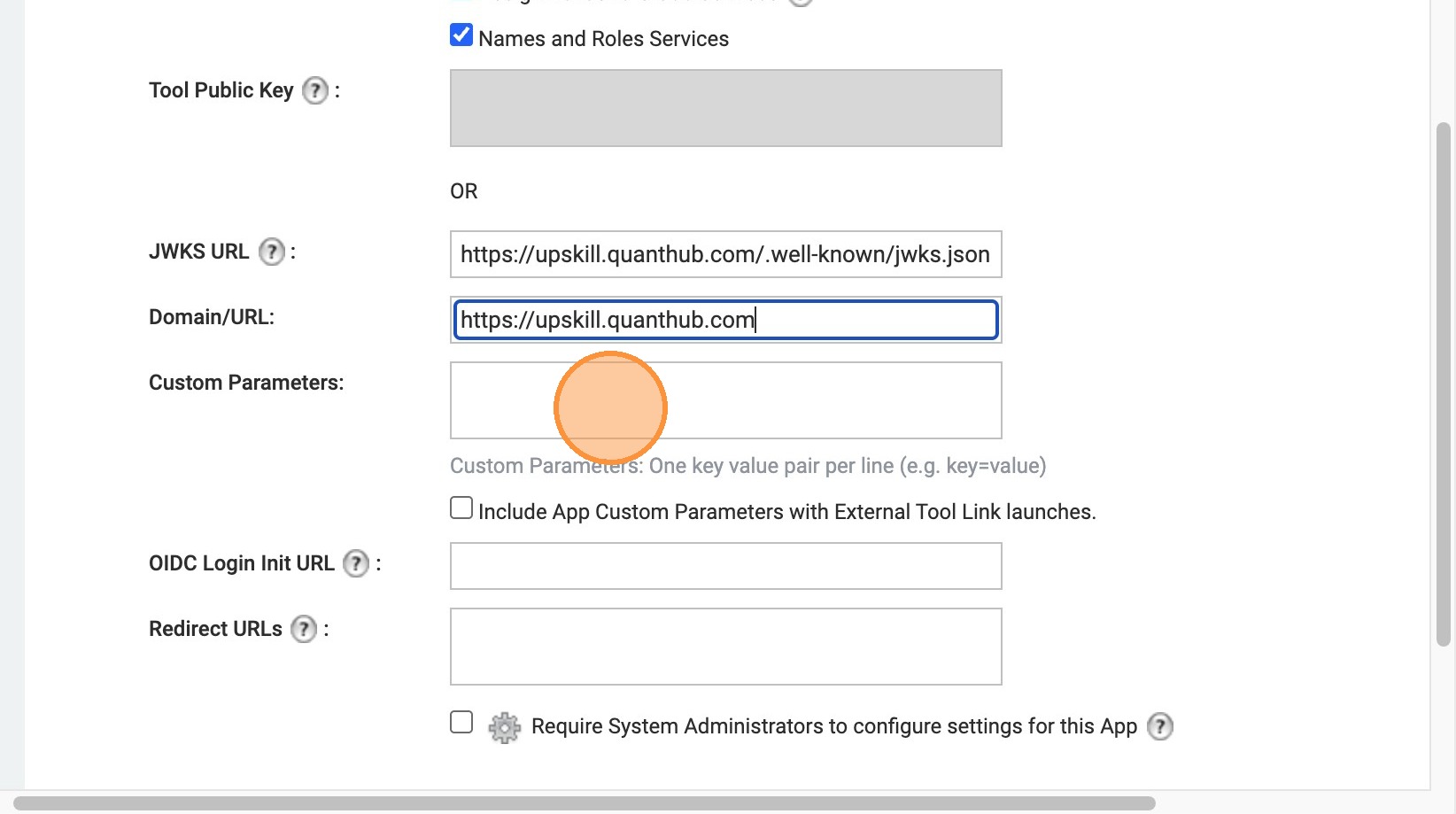
Task: Click the JWKS URL label text
Action: pyautogui.click(x=199, y=252)
